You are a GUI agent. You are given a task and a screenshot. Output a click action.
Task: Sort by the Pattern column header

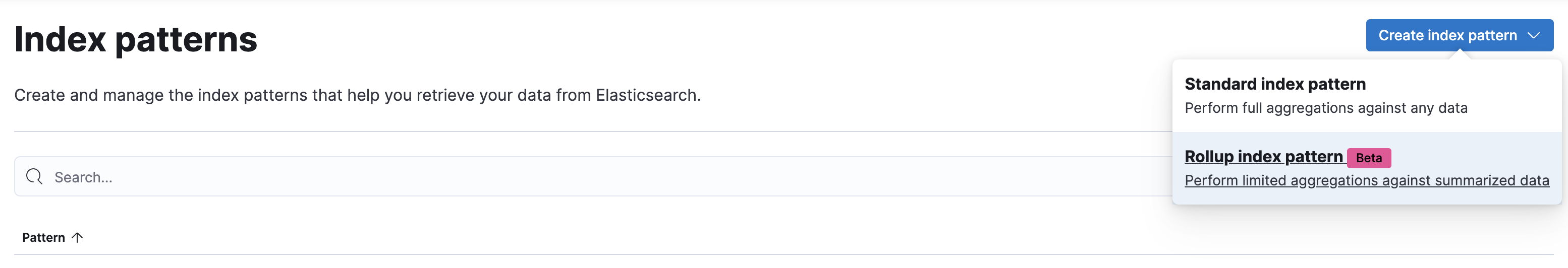(x=44, y=238)
